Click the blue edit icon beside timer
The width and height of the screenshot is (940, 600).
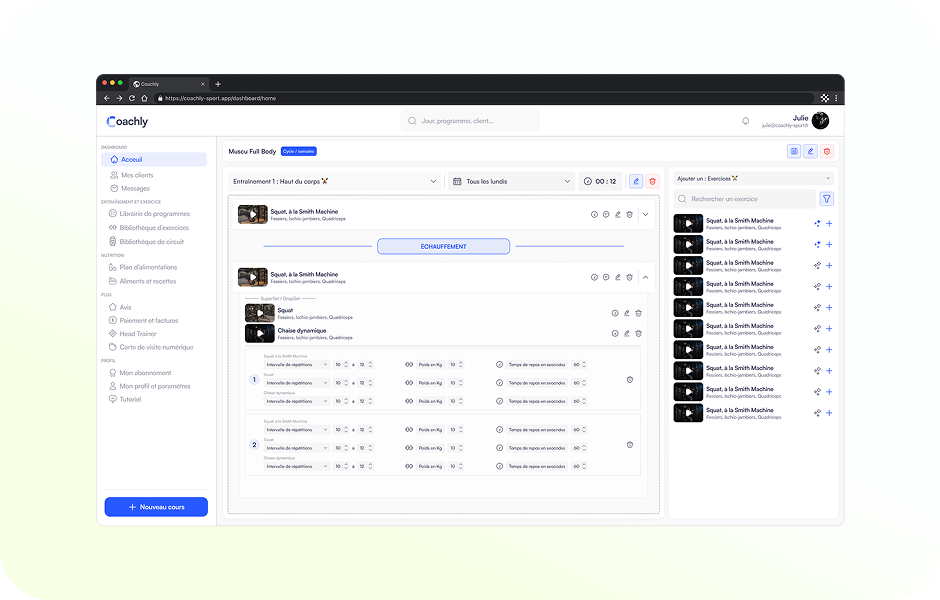click(x=636, y=181)
